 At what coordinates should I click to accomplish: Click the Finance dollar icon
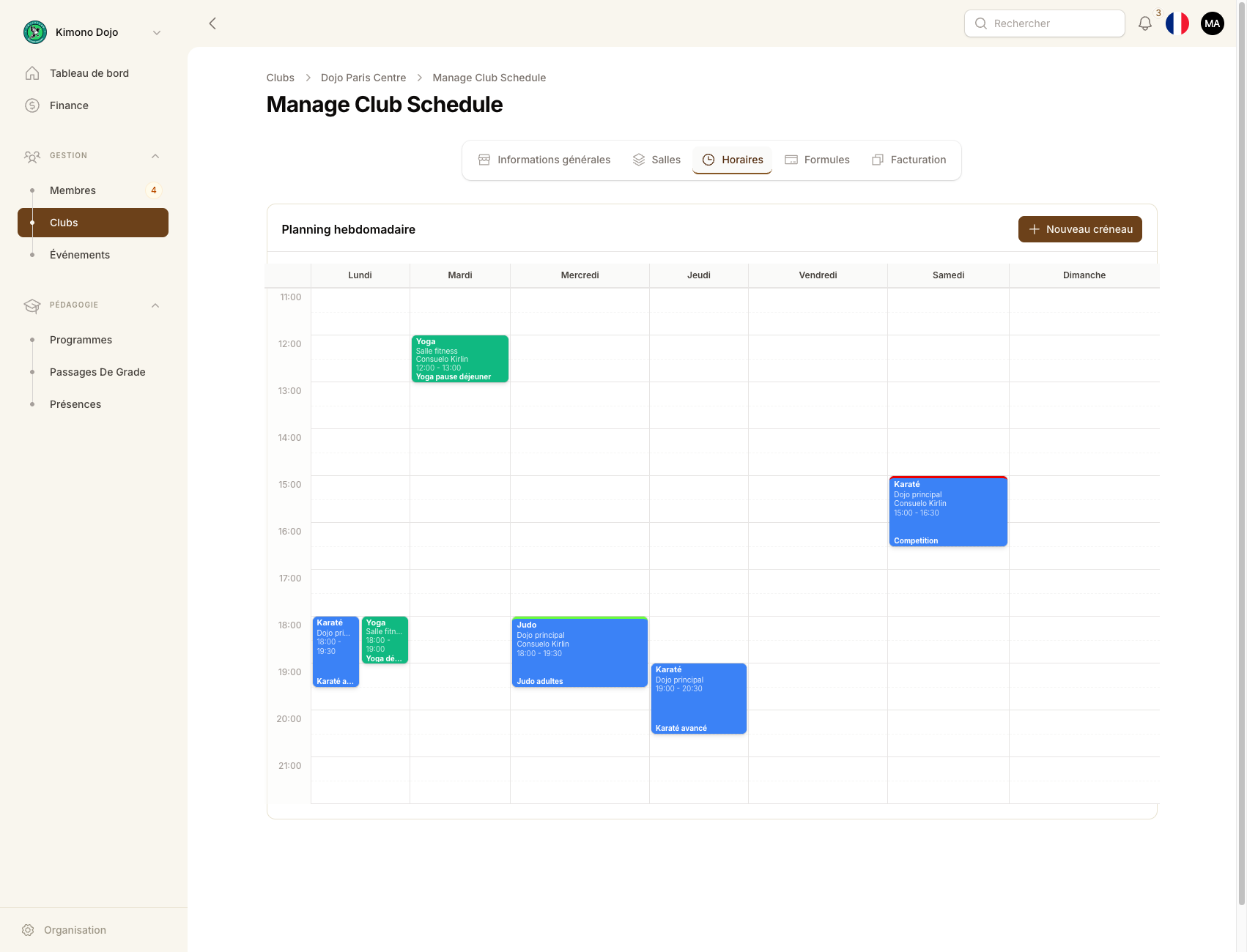tap(32, 105)
